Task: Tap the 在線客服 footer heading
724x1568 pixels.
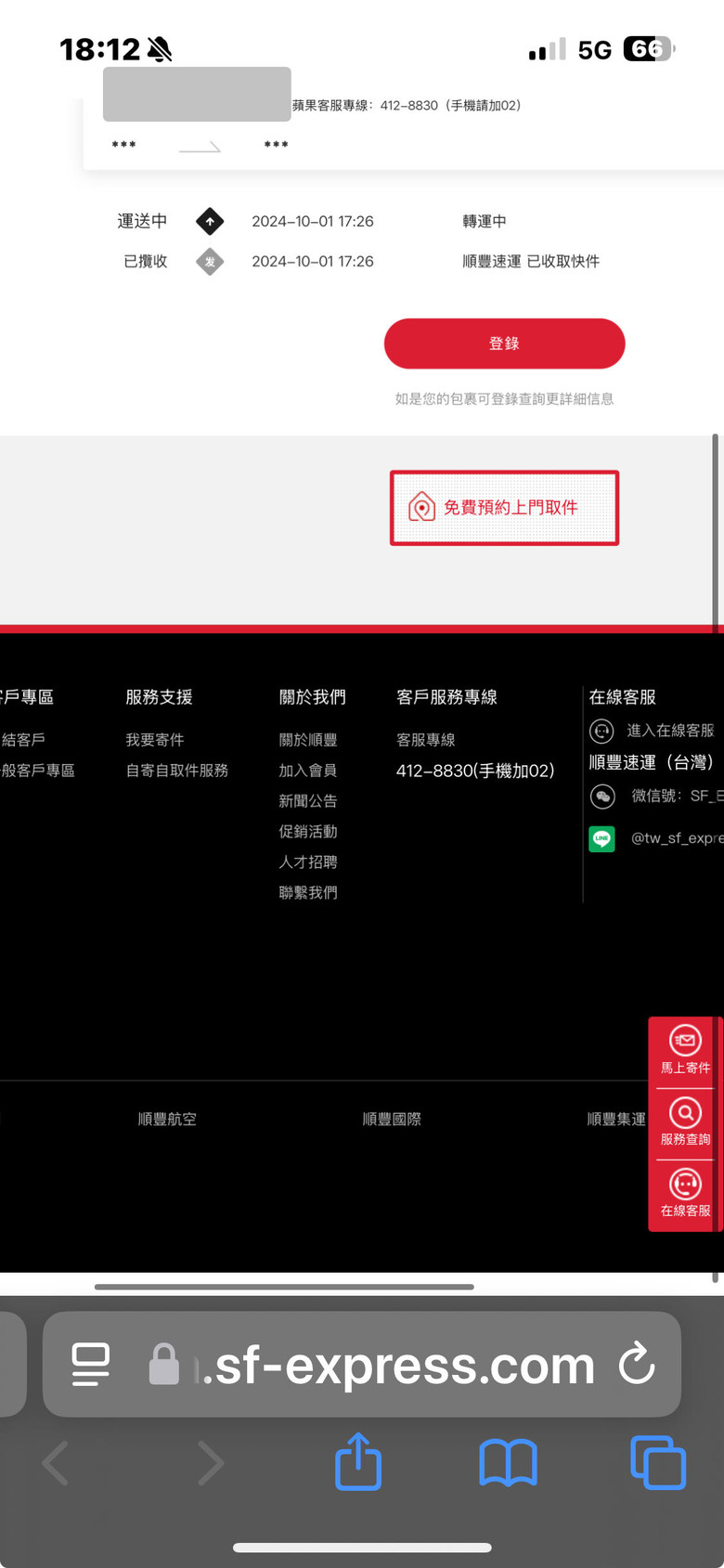Action: pyautogui.click(x=623, y=697)
